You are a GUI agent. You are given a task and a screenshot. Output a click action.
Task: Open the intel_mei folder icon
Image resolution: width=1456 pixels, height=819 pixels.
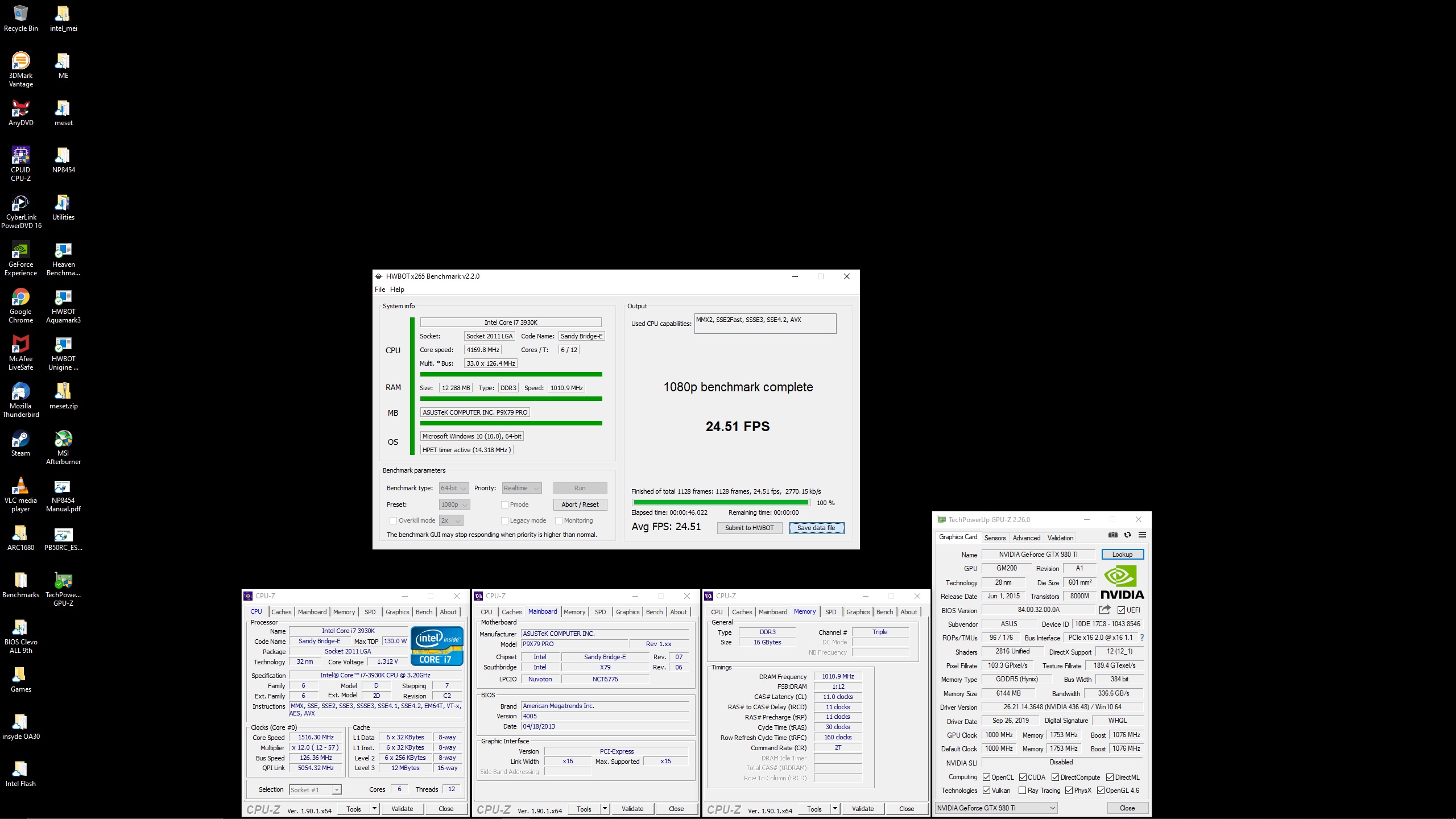tap(63, 18)
